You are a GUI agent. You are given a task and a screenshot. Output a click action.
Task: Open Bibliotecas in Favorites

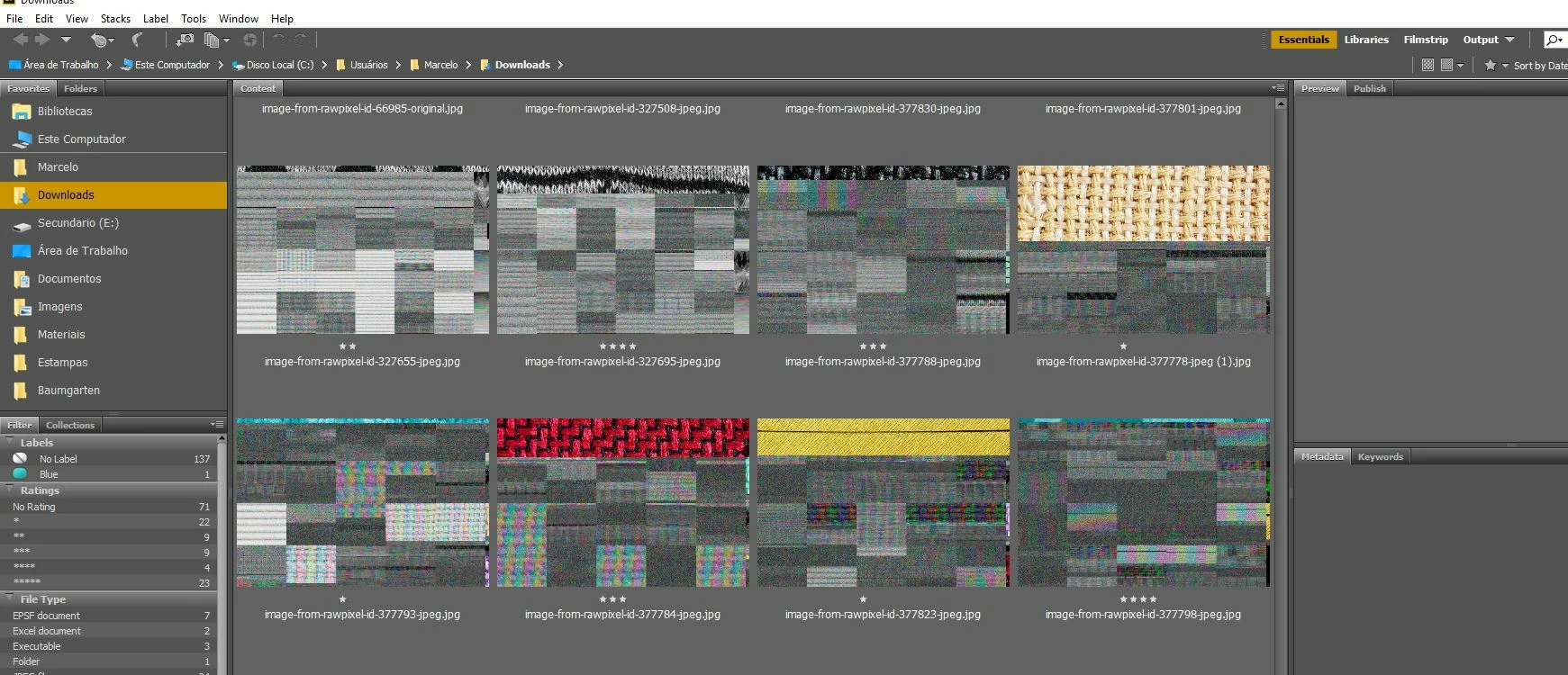coord(113,112)
